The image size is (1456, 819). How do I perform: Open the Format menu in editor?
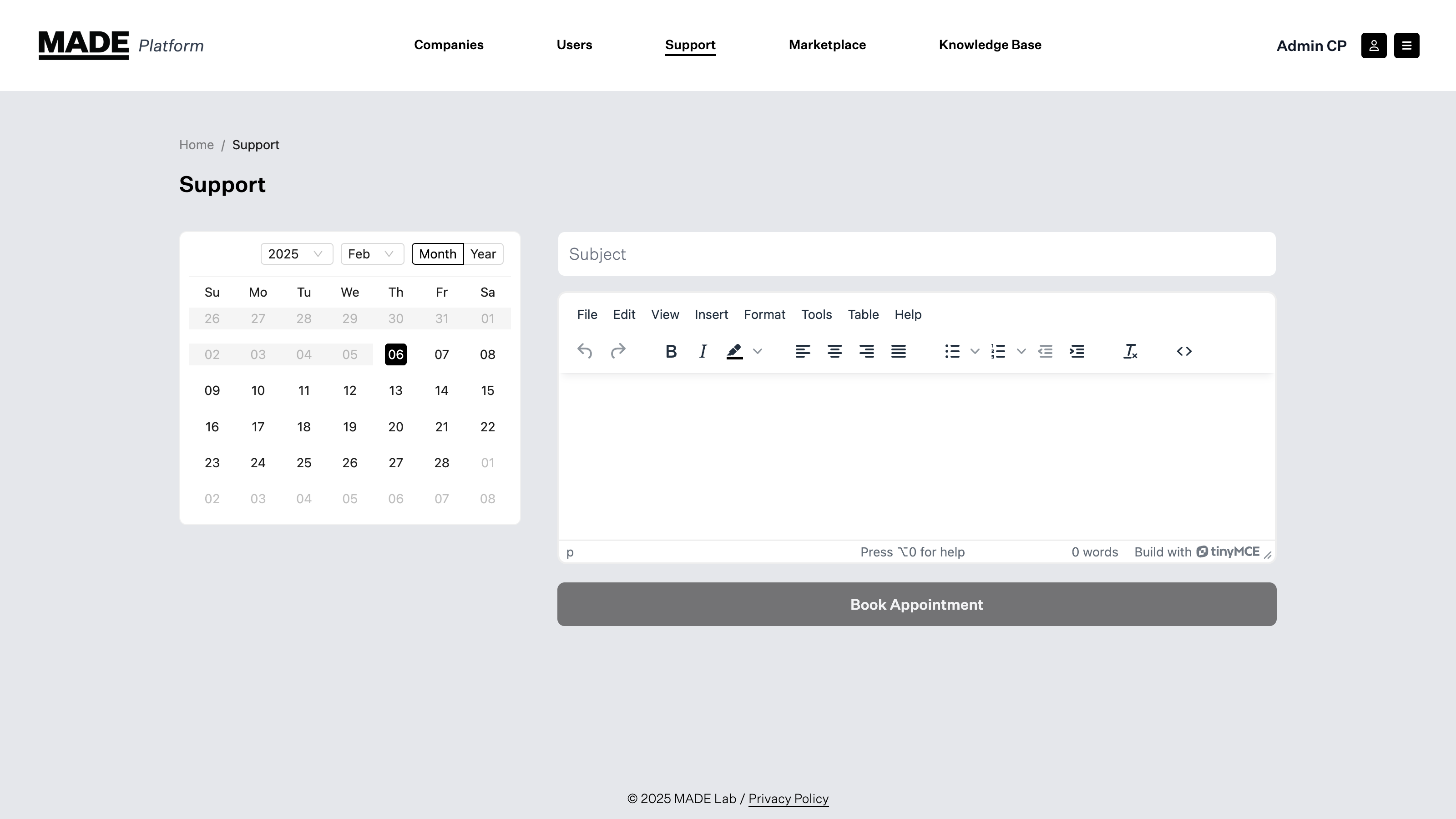click(764, 314)
